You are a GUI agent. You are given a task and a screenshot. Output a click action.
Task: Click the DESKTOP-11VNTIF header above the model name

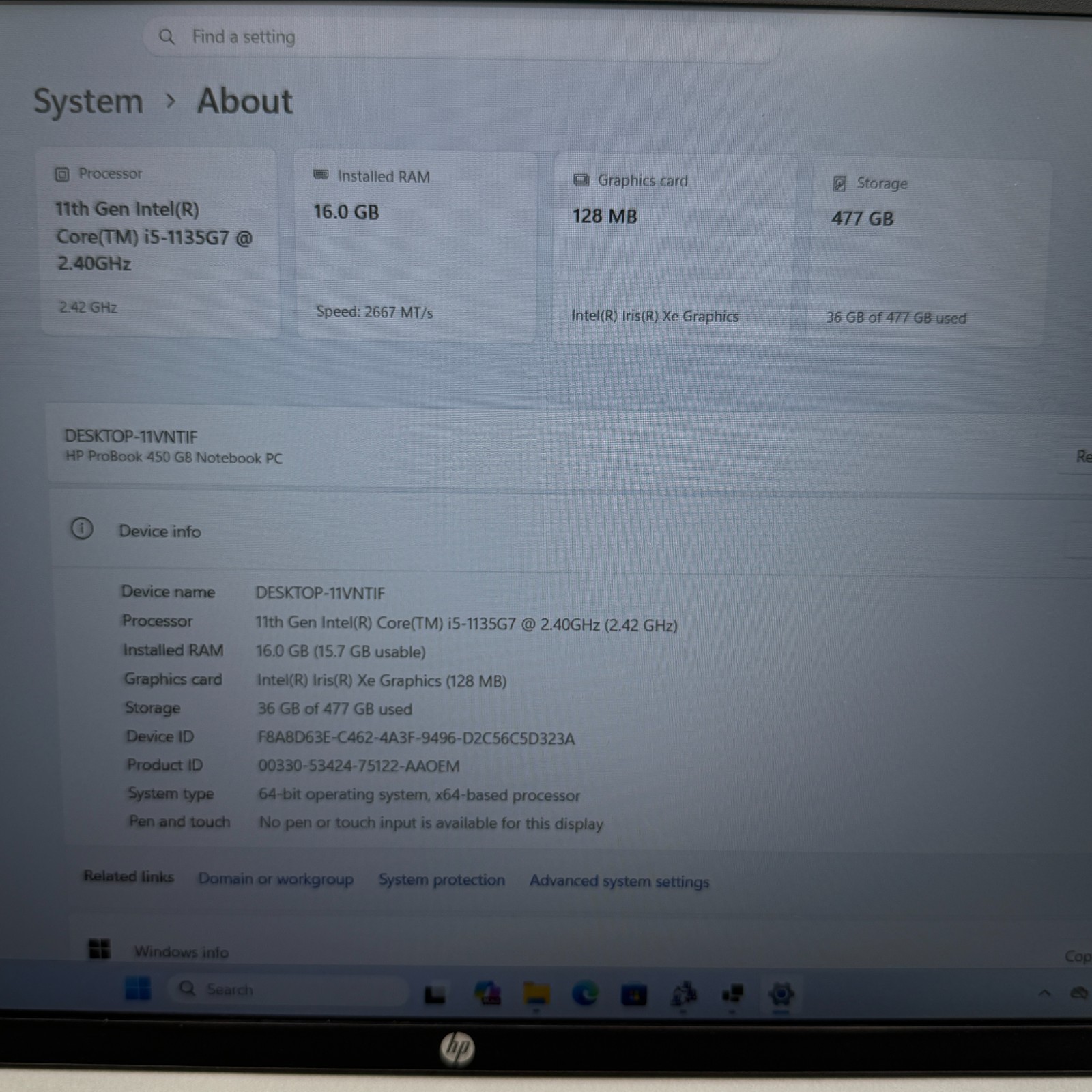[131, 436]
